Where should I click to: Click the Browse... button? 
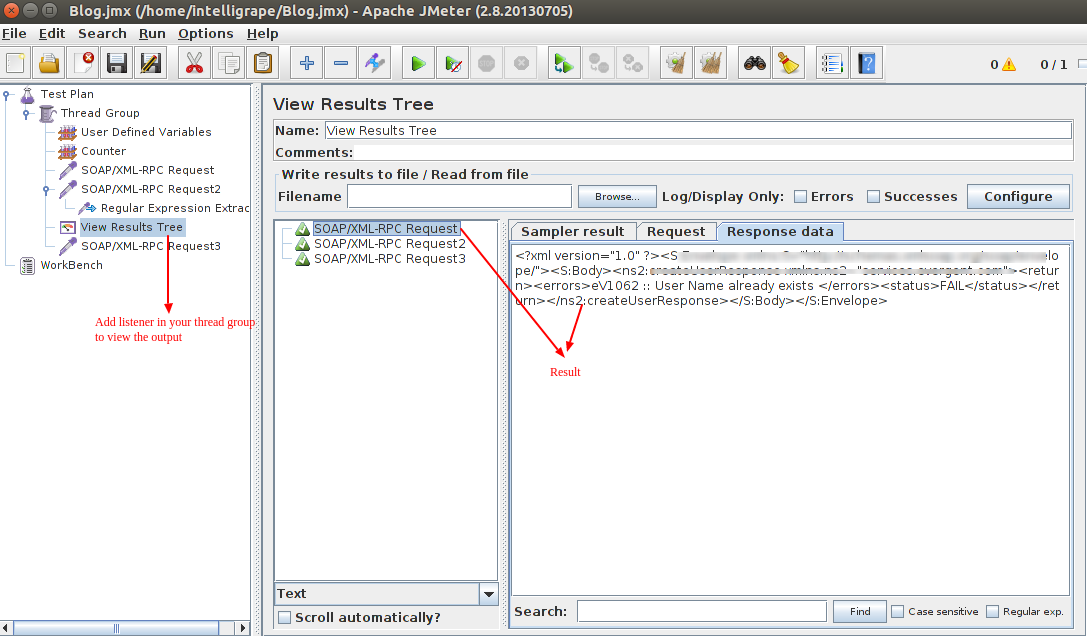click(617, 197)
